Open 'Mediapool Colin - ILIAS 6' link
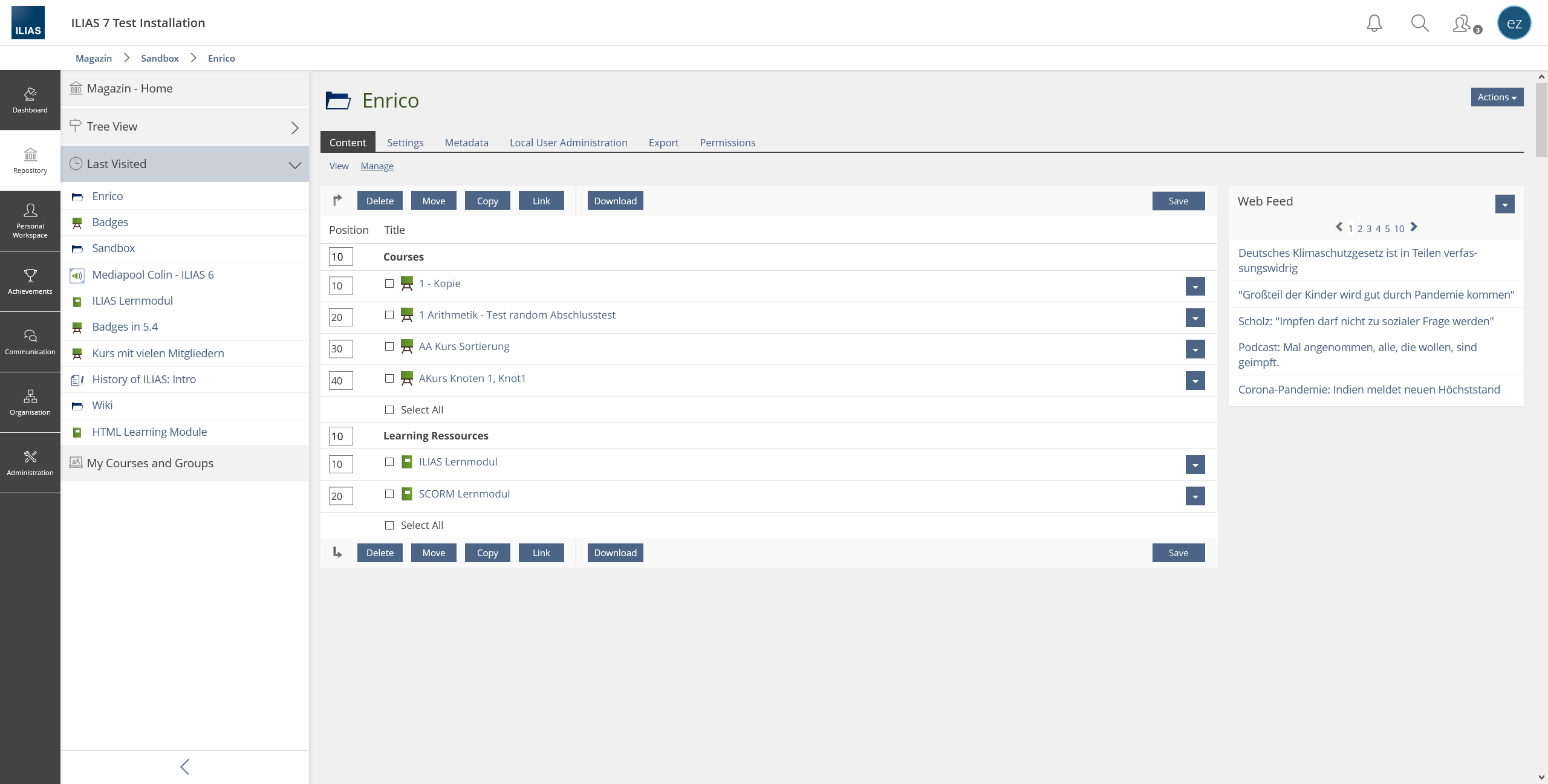The width and height of the screenshot is (1548, 784). pyautogui.click(x=153, y=274)
